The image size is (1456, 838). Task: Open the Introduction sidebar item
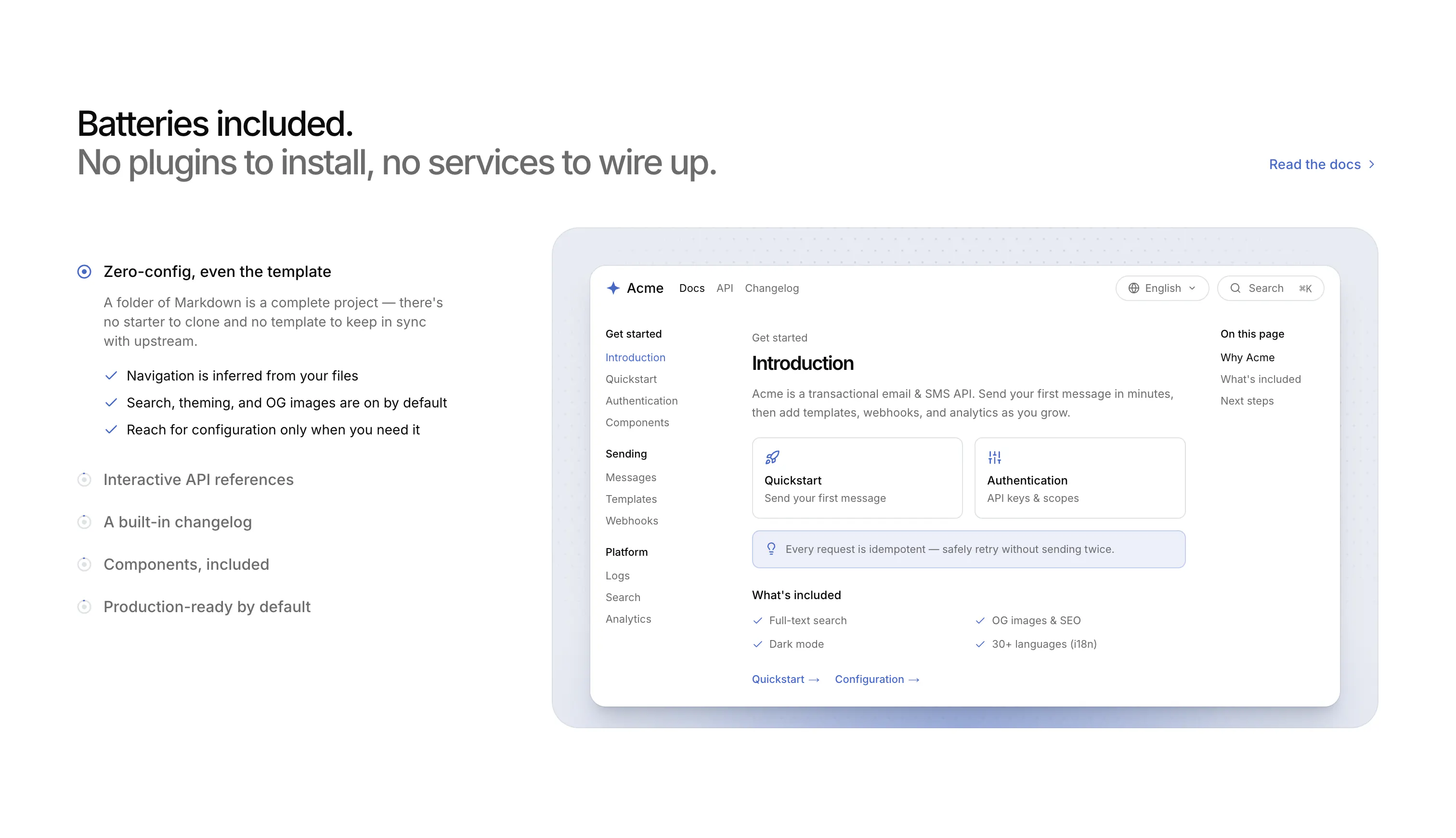(x=635, y=357)
